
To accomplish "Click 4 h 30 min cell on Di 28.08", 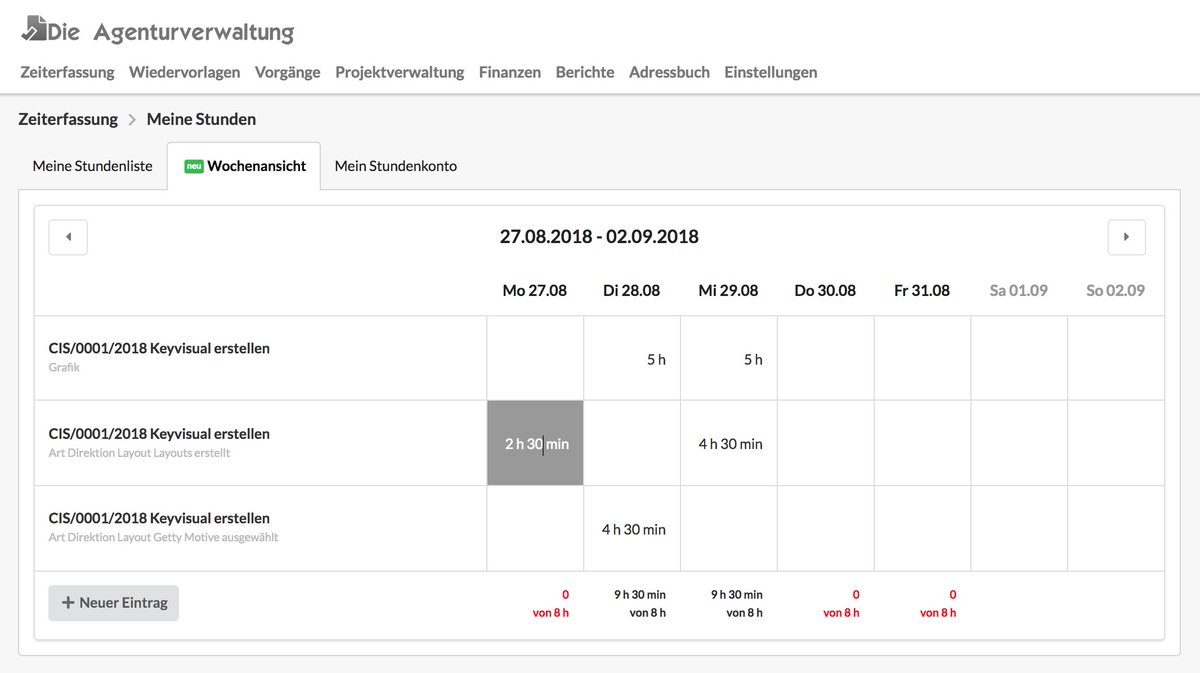I will [x=632, y=529].
